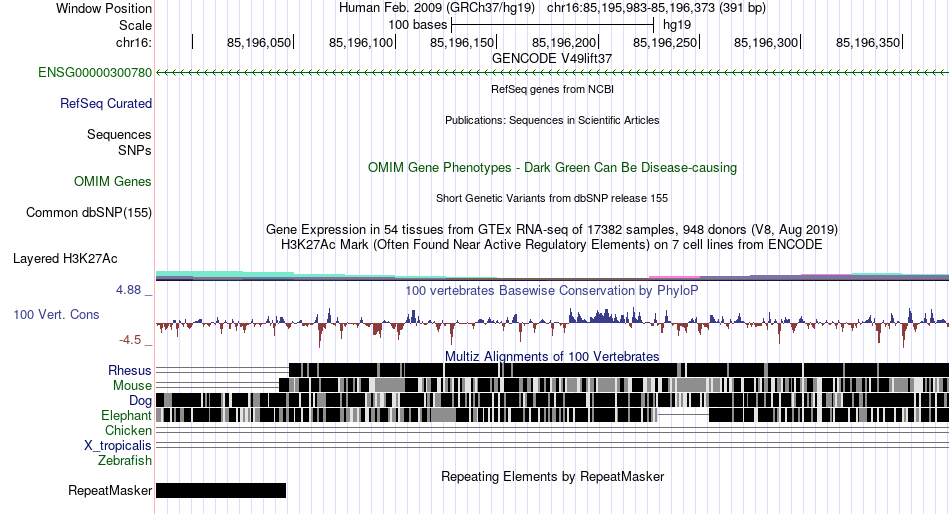Click the 100 Vert. Cons label
The height and width of the screenshot is (514, 950).
click(x=56, y=315)
